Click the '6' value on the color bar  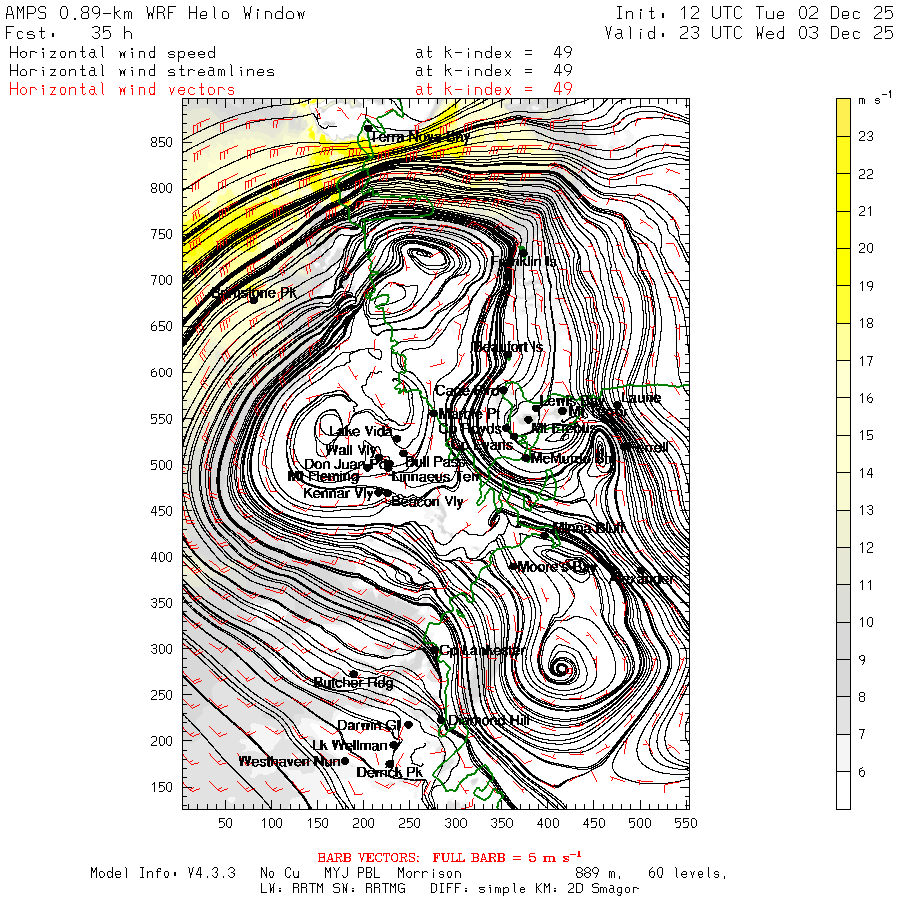point(862,772)
